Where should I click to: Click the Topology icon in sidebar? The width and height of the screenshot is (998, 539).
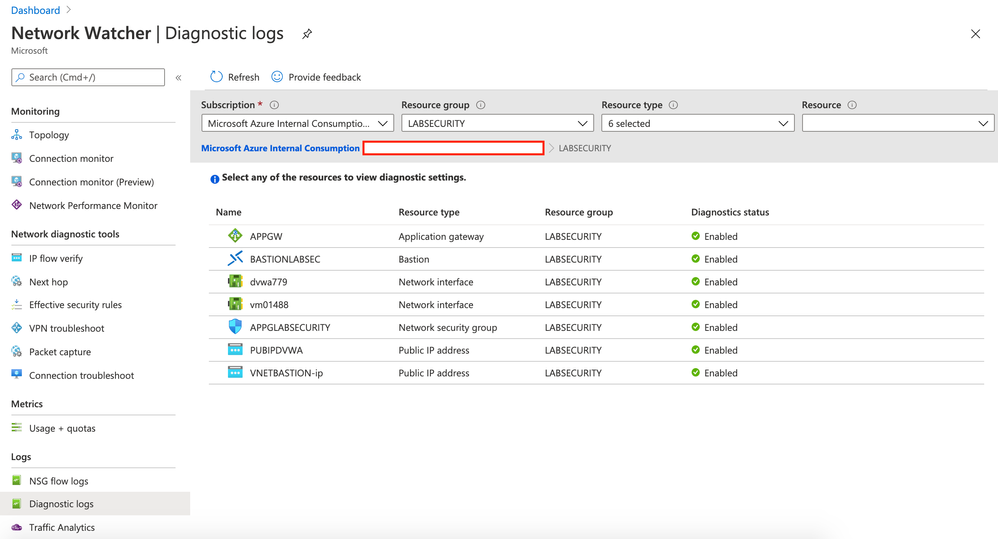coord(17,135)
